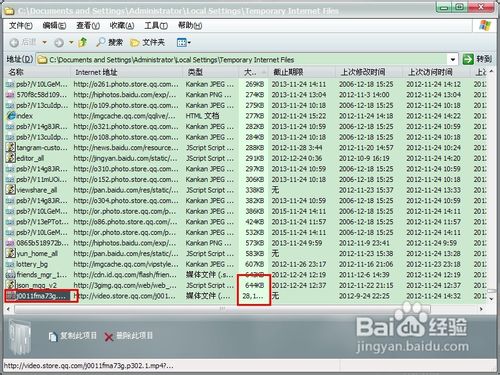500x375 pixels.
Task: Click the horizontal scrollbar thumb
Action: coord(222,309)
